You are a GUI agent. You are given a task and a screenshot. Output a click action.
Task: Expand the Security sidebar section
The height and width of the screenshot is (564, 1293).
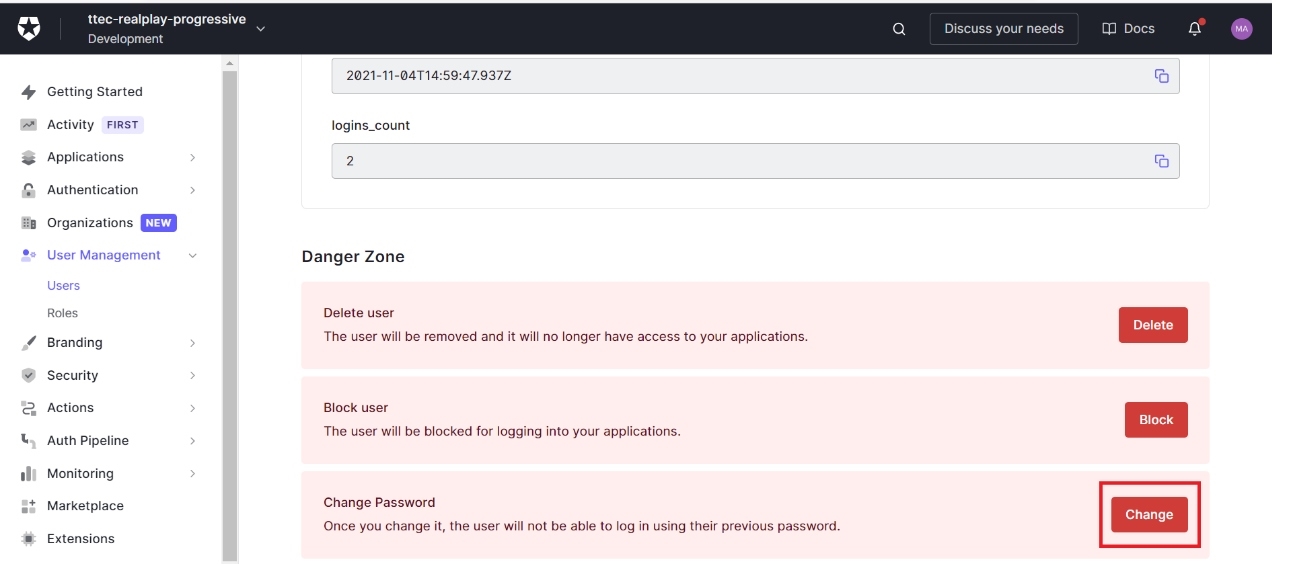(x=192, y=376)
